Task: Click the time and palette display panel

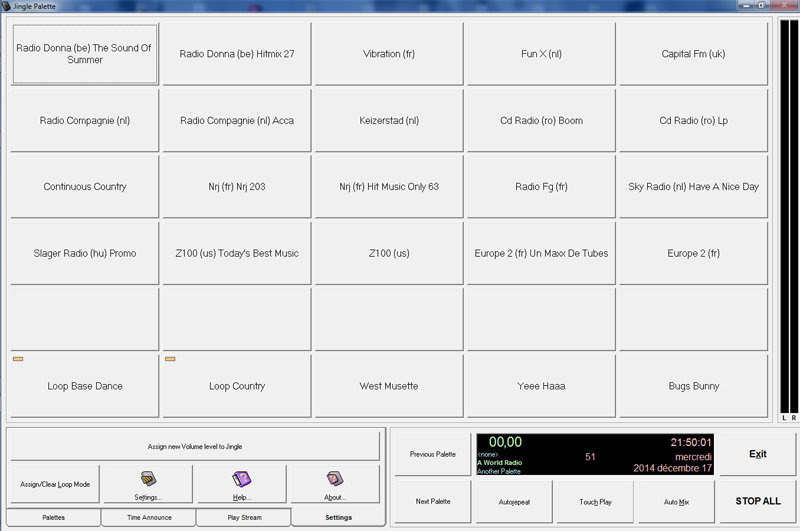Action: coord(594,454)
